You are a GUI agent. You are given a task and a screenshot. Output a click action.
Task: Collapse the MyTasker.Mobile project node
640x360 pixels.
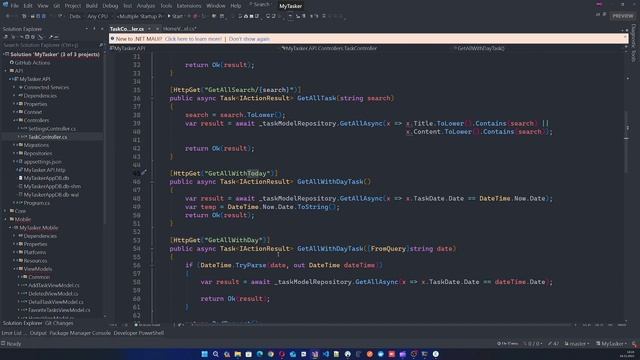click(10, 228)
